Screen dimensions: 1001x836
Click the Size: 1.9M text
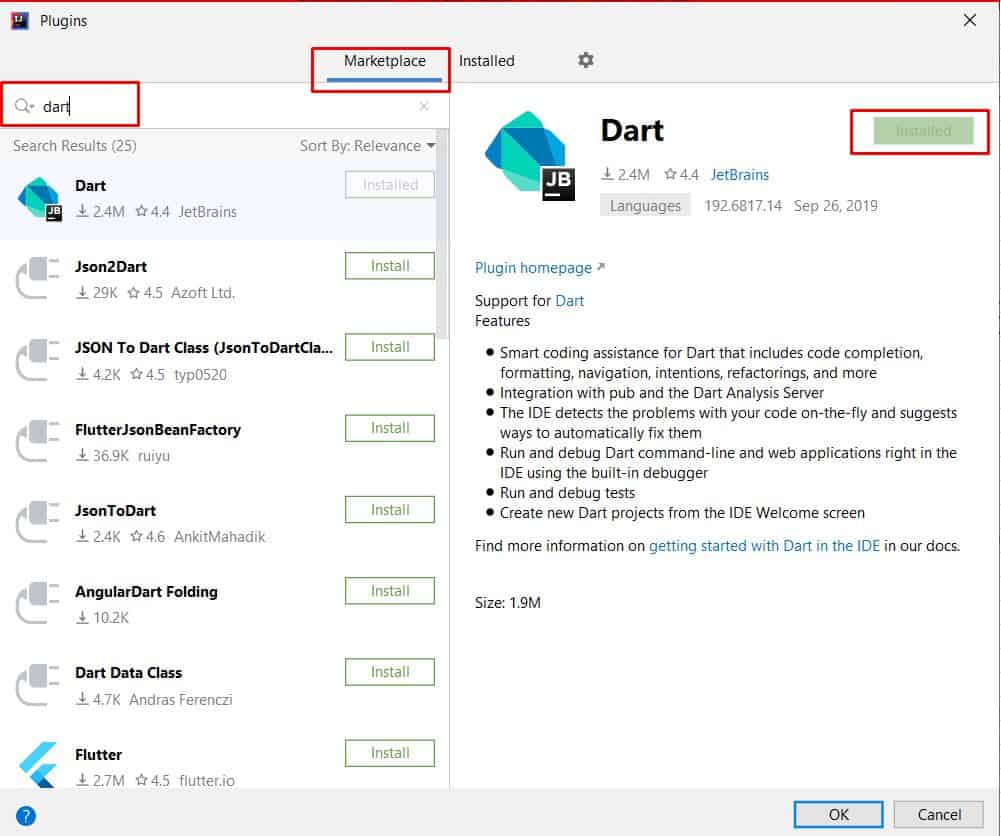(508, 603)
